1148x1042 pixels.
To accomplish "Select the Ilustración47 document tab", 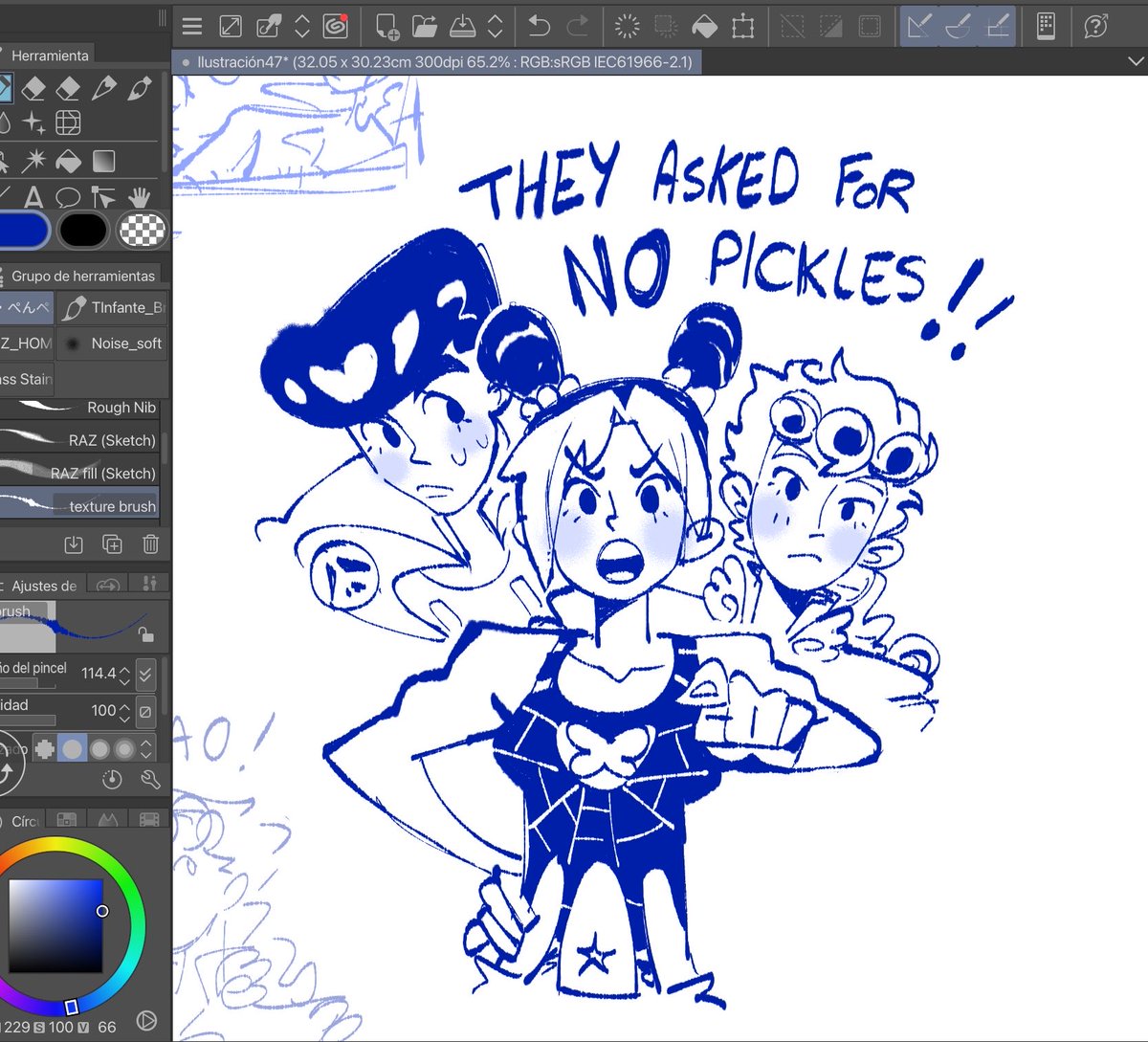I will tap(437, 62).
